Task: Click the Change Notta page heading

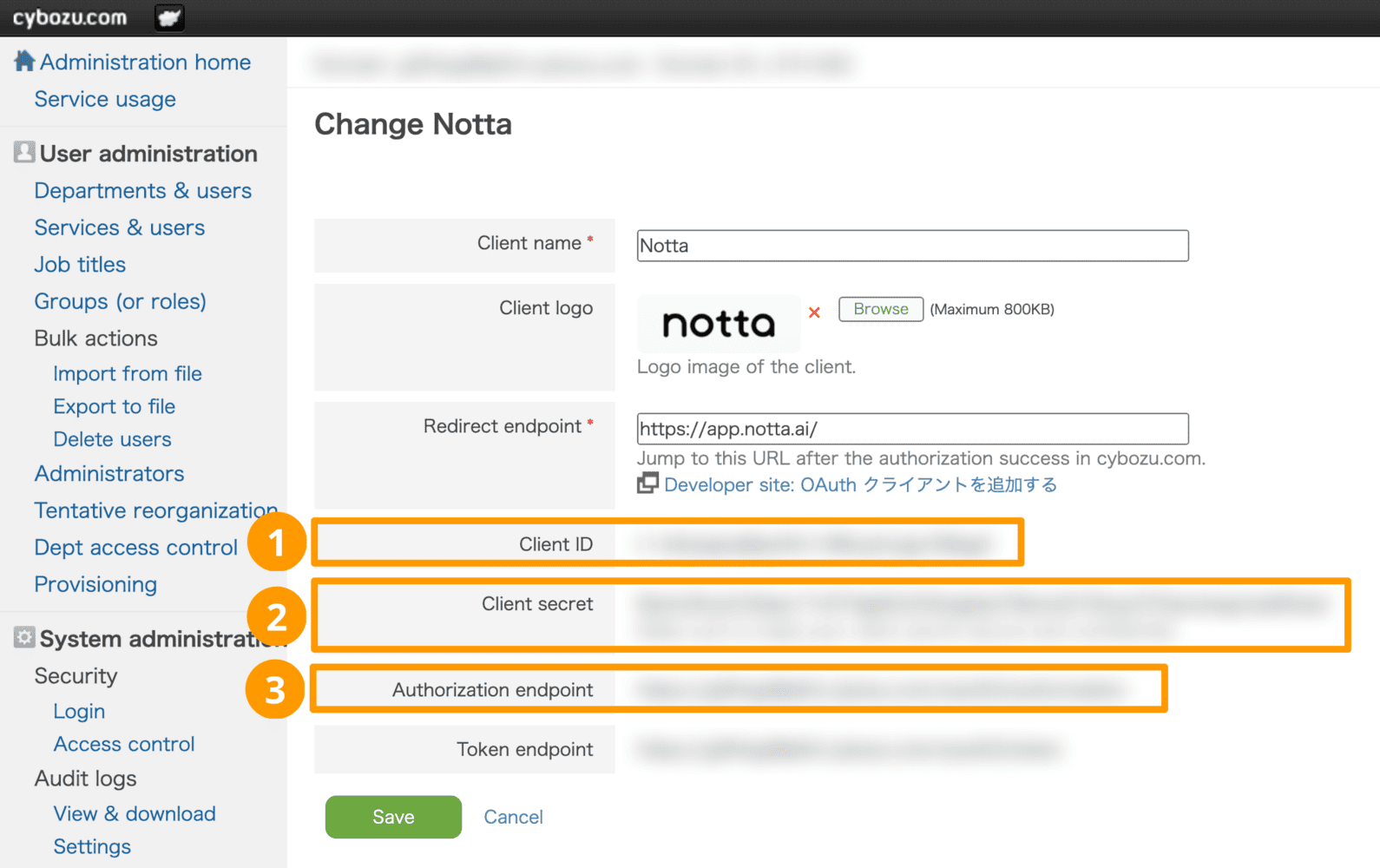Action: pos(413,124)
